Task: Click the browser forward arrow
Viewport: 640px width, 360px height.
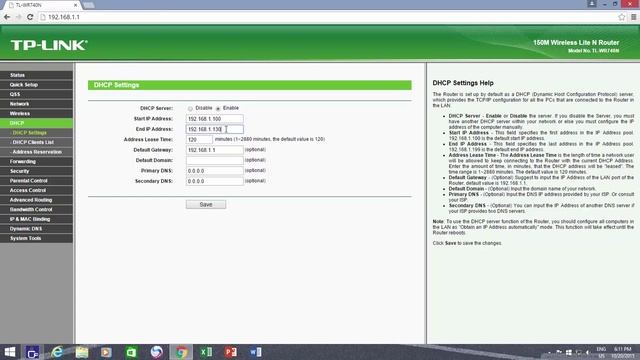Action: (x=18, y=17)
